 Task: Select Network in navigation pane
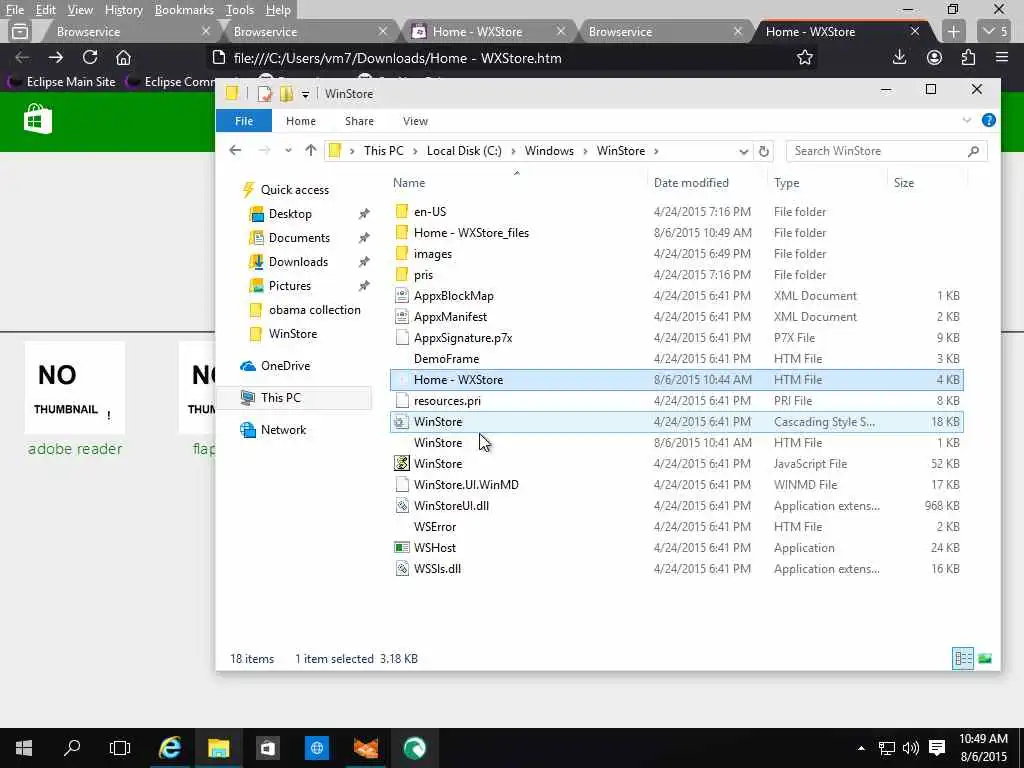pos(283,430)
